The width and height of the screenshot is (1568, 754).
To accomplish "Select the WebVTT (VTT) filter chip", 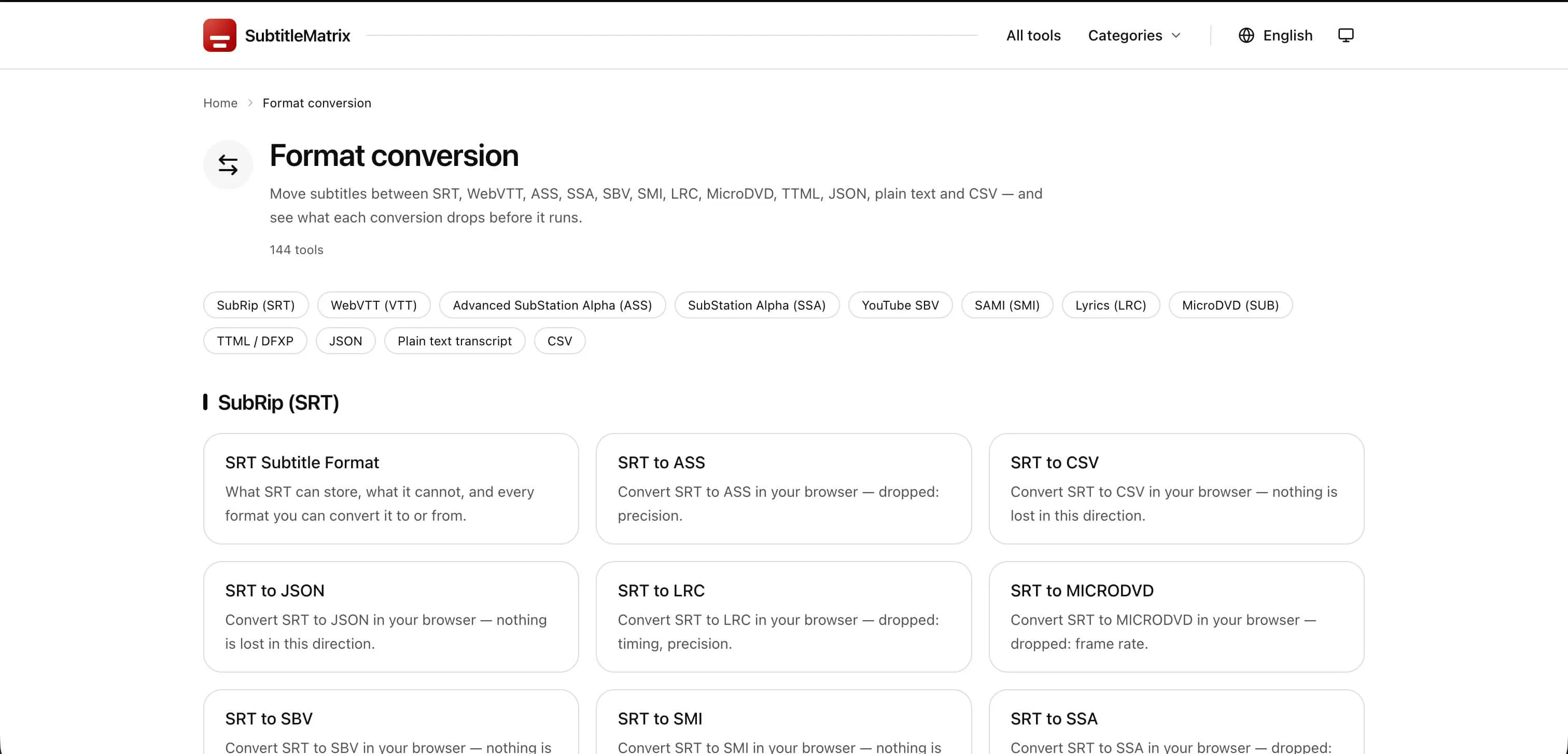I will (x=374, y=305).
